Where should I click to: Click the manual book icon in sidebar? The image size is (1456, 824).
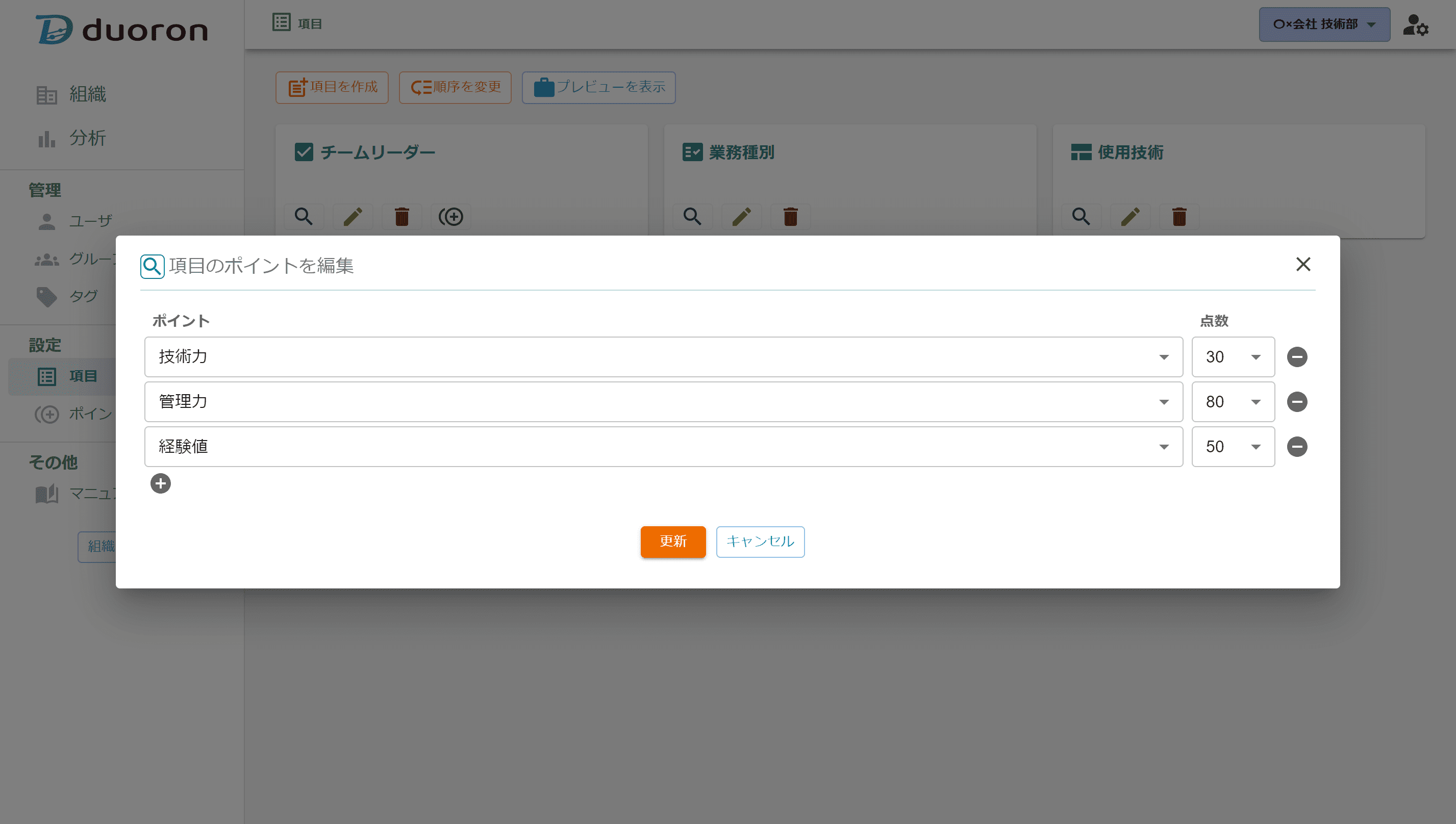point(47,494)
